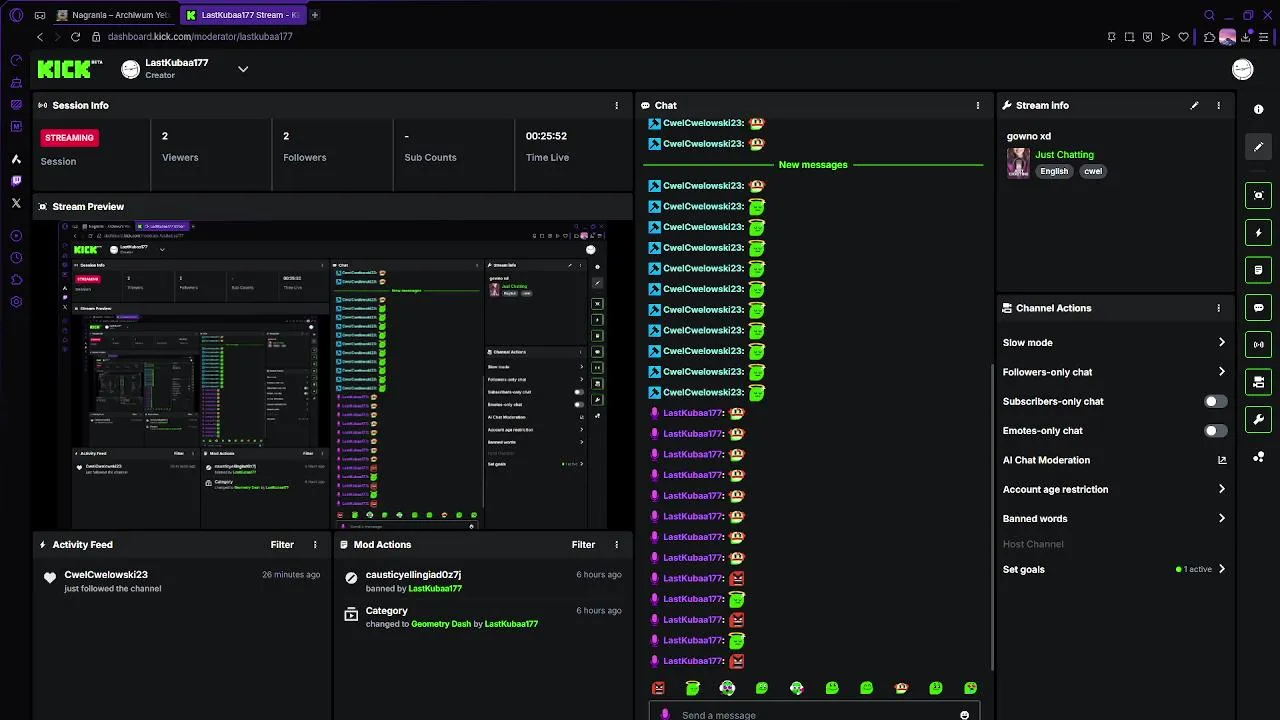Open AI Chat Moderation external link
1280x720 pixels.
click(1221, 460)
